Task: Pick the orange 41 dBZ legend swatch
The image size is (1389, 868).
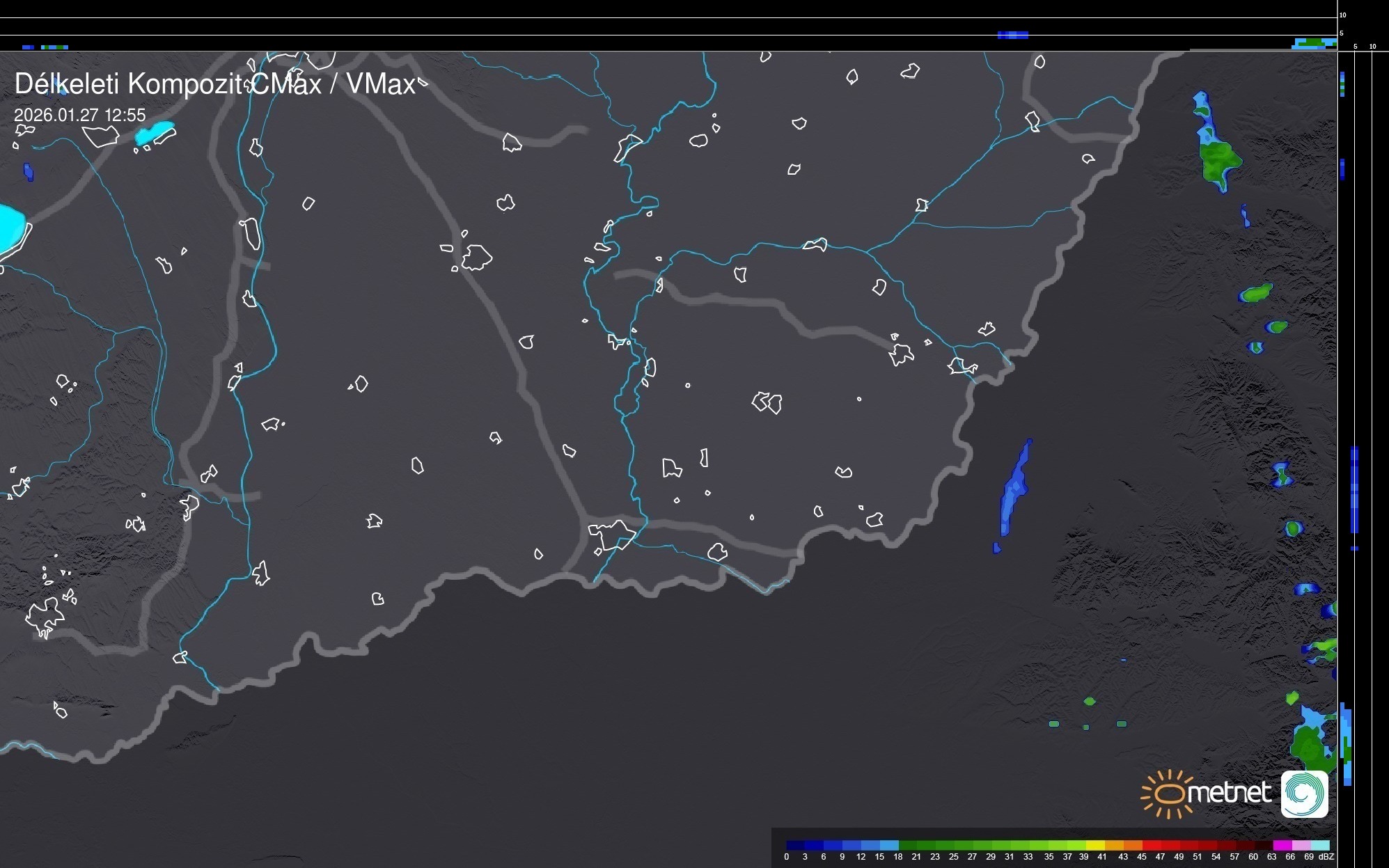Action: pyautogui.click(x=1114, y=845)
